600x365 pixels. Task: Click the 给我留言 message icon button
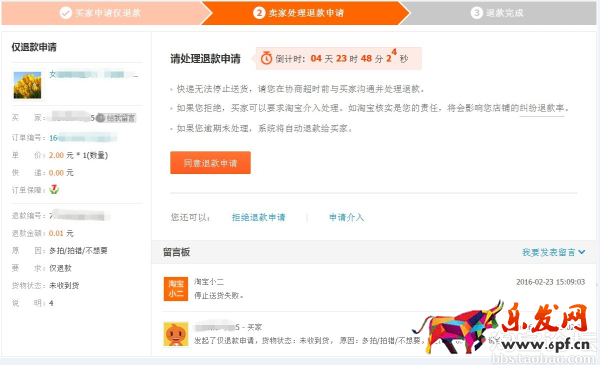click(x=116, y=118)
